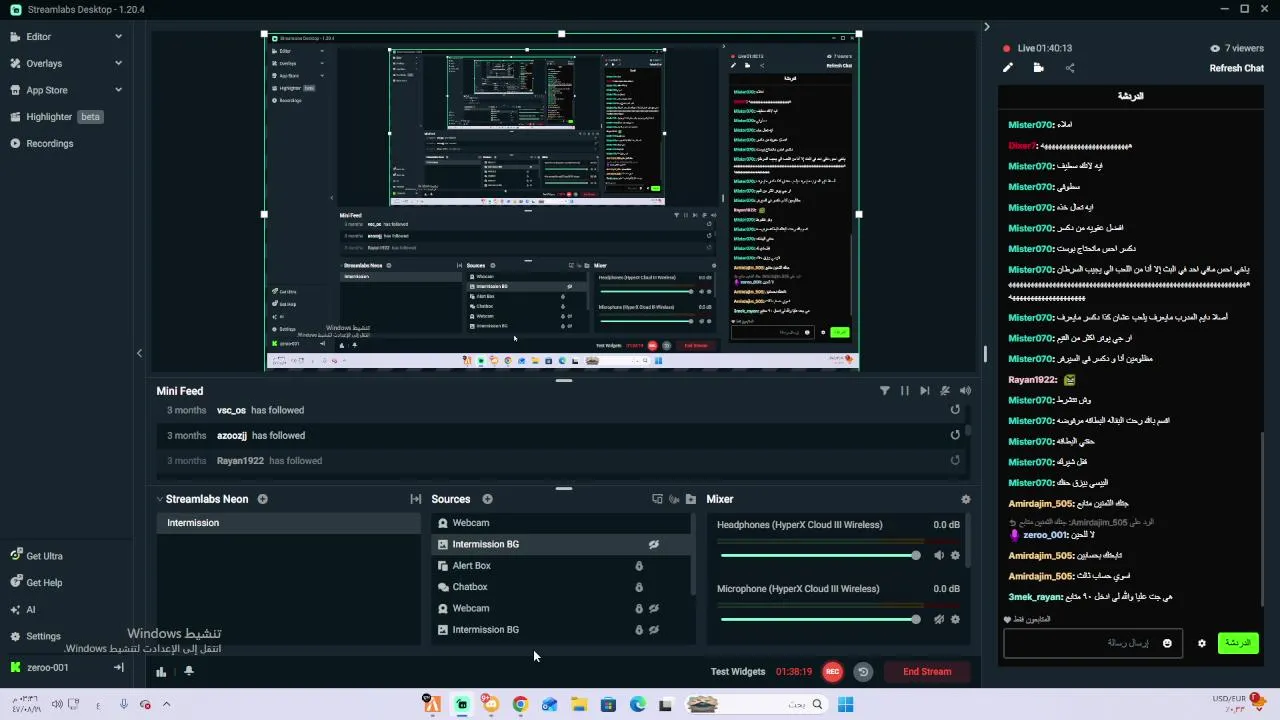The height and width of the screenshot is (720, 1280).
Task: Click Test Widgets
Action: [738, 672]
